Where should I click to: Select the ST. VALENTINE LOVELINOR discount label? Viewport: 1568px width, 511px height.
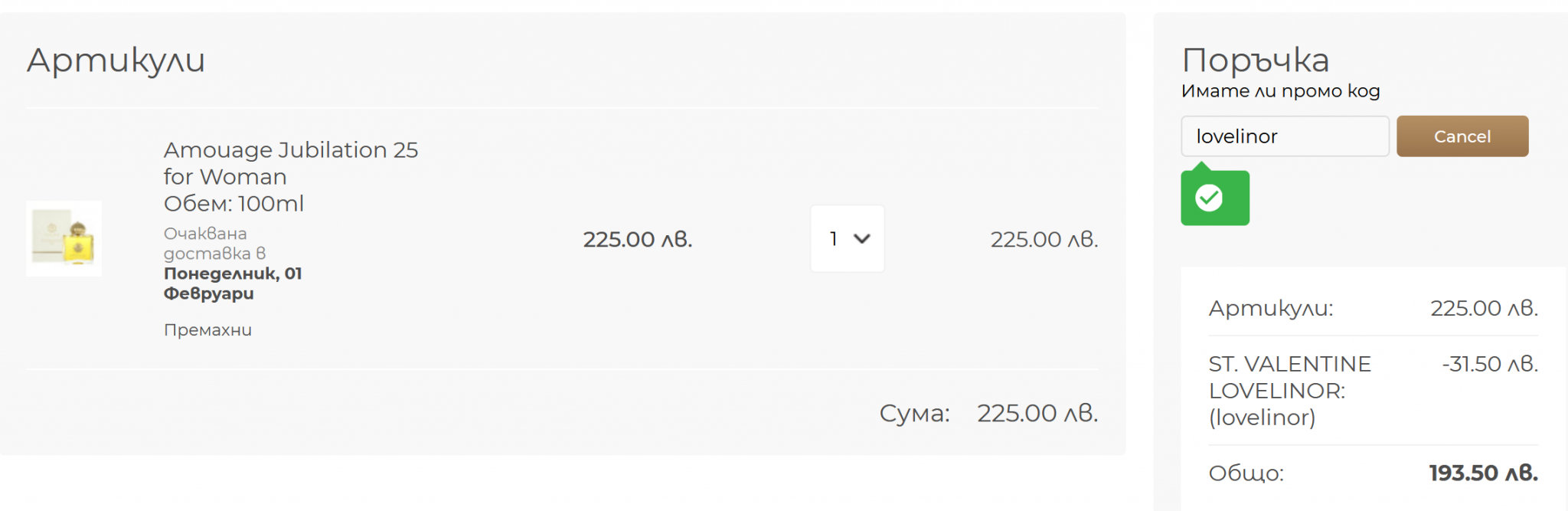1289,390
